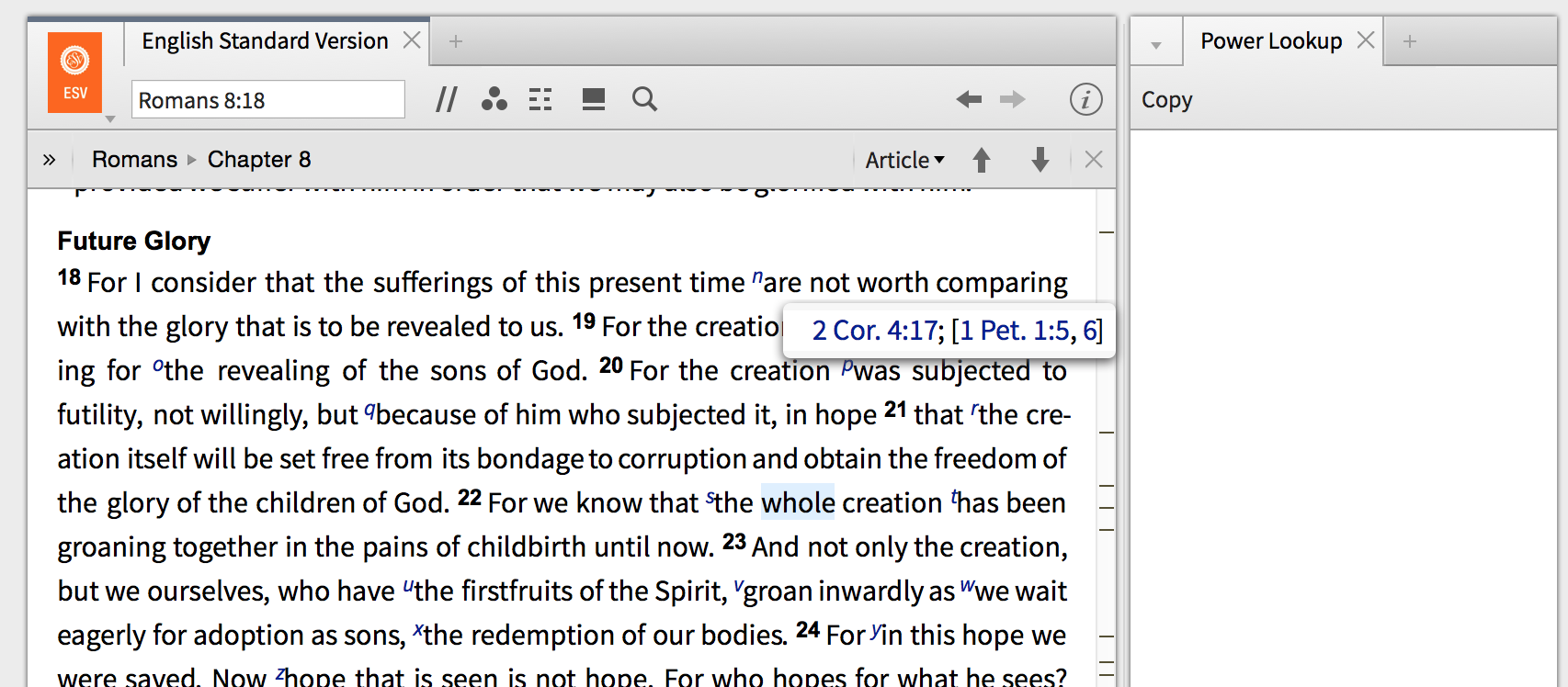1568x687 pixels.
Task: Click the Romans 8:18 reference field
Action: click(268, 100)
